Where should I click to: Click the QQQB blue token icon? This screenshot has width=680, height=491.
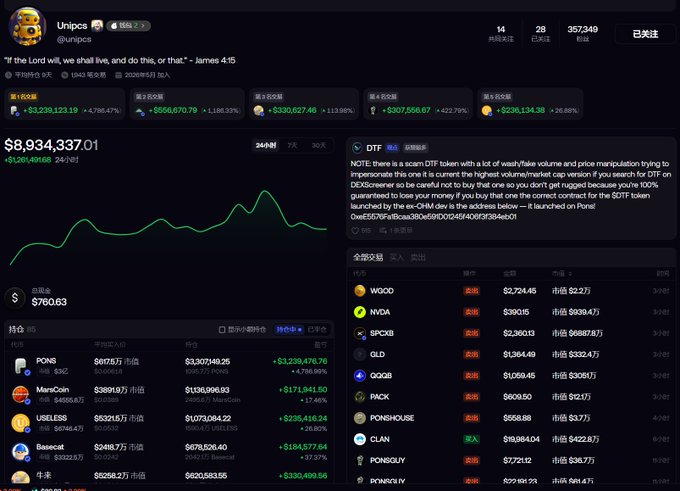(360, 376)
